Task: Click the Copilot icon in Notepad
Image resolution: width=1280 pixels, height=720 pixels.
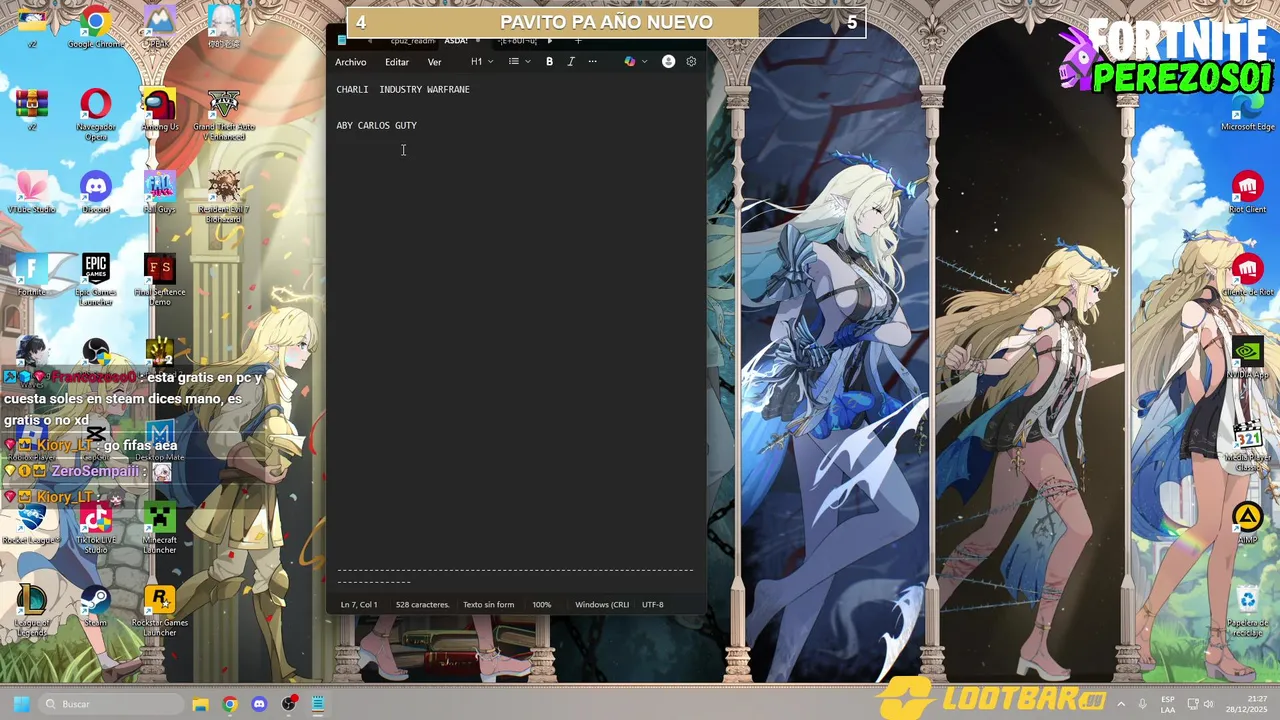Action: click(629, 62)
